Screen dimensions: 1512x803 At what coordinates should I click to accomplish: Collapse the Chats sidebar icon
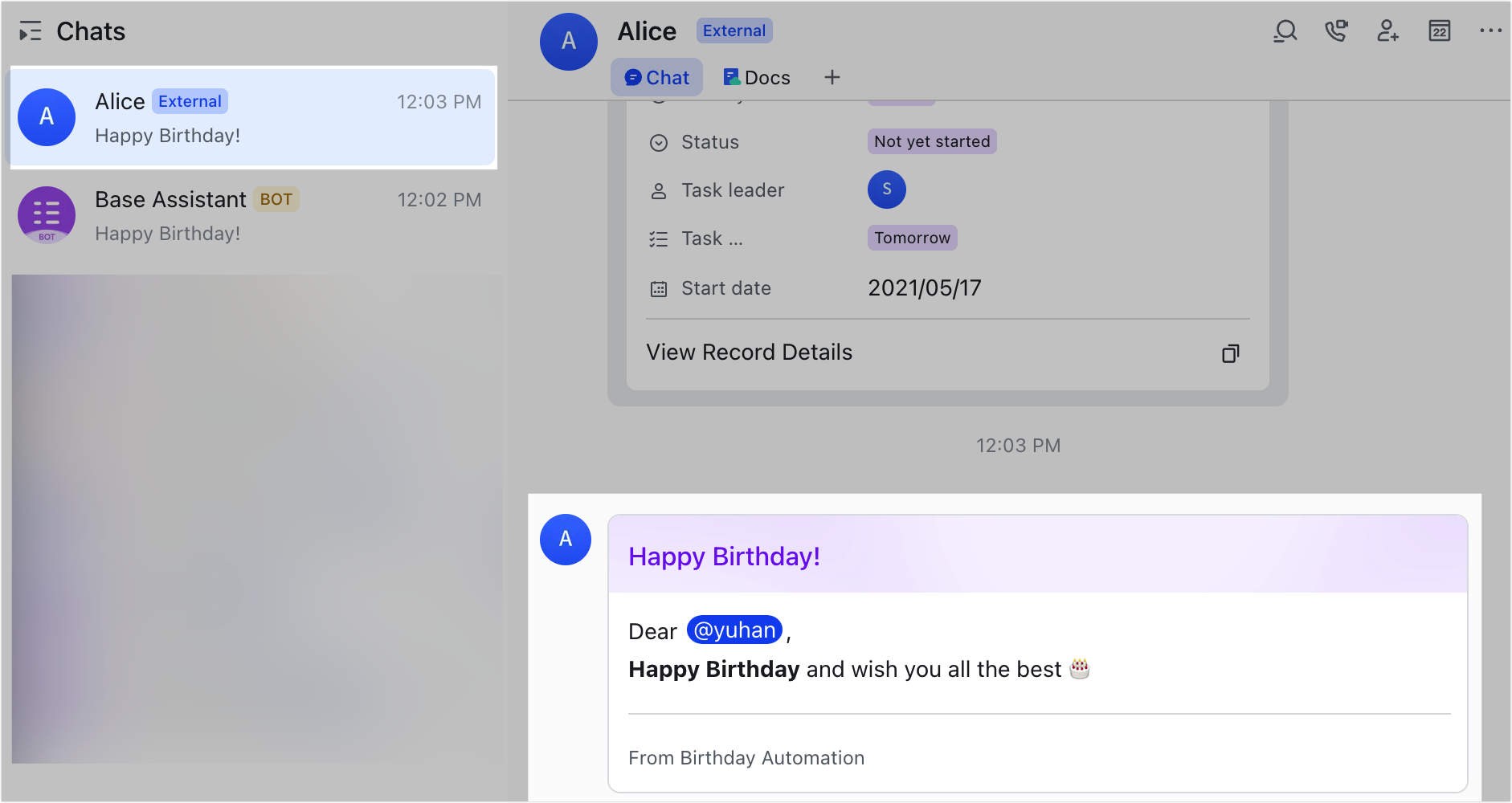tap(30, 32)
